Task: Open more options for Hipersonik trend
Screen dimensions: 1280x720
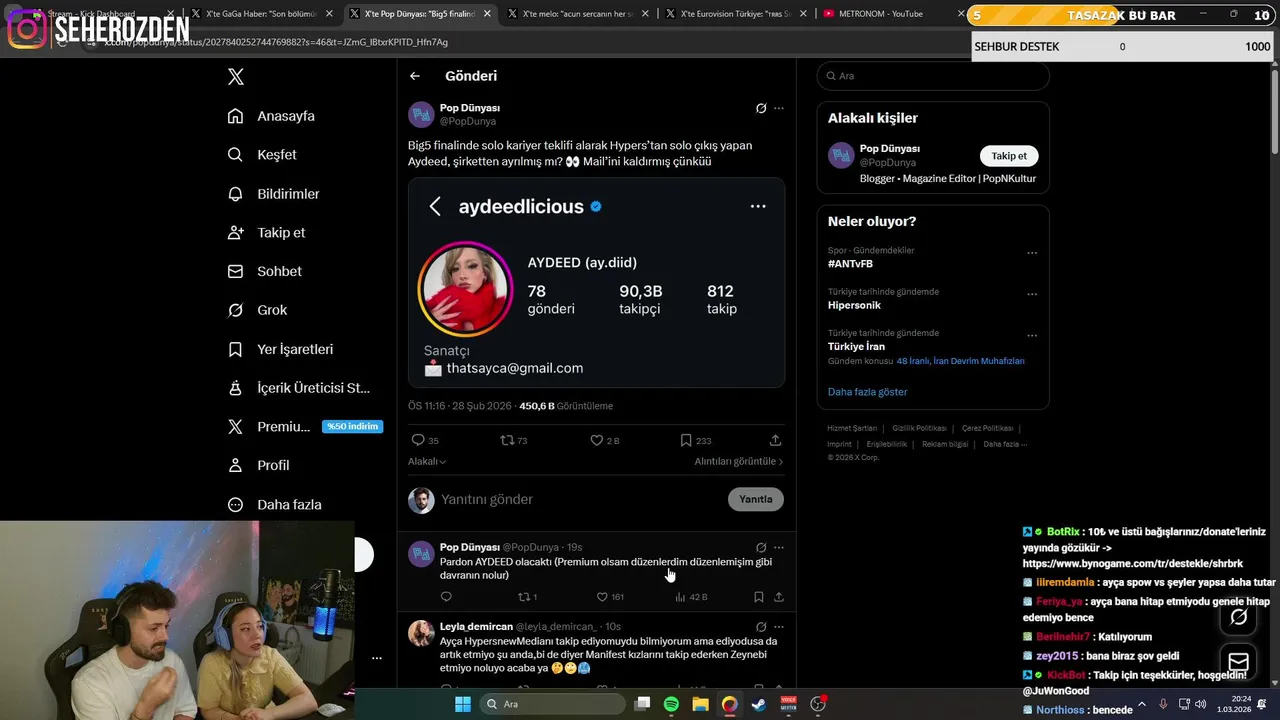Action: coord(1032,294)
